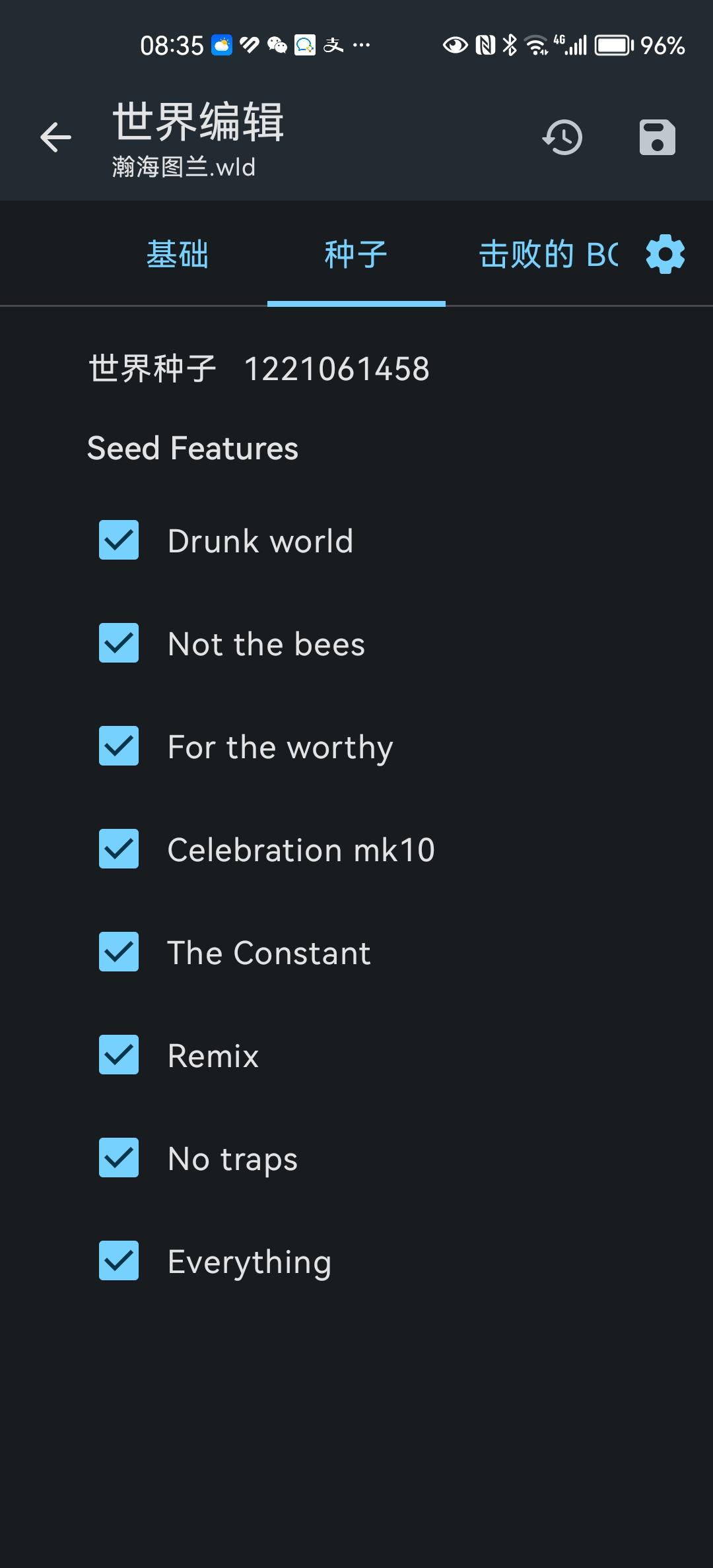Screen dimensions: 713x1568
Task: Disable the No traps option
Action: (x=119, y=1158)
